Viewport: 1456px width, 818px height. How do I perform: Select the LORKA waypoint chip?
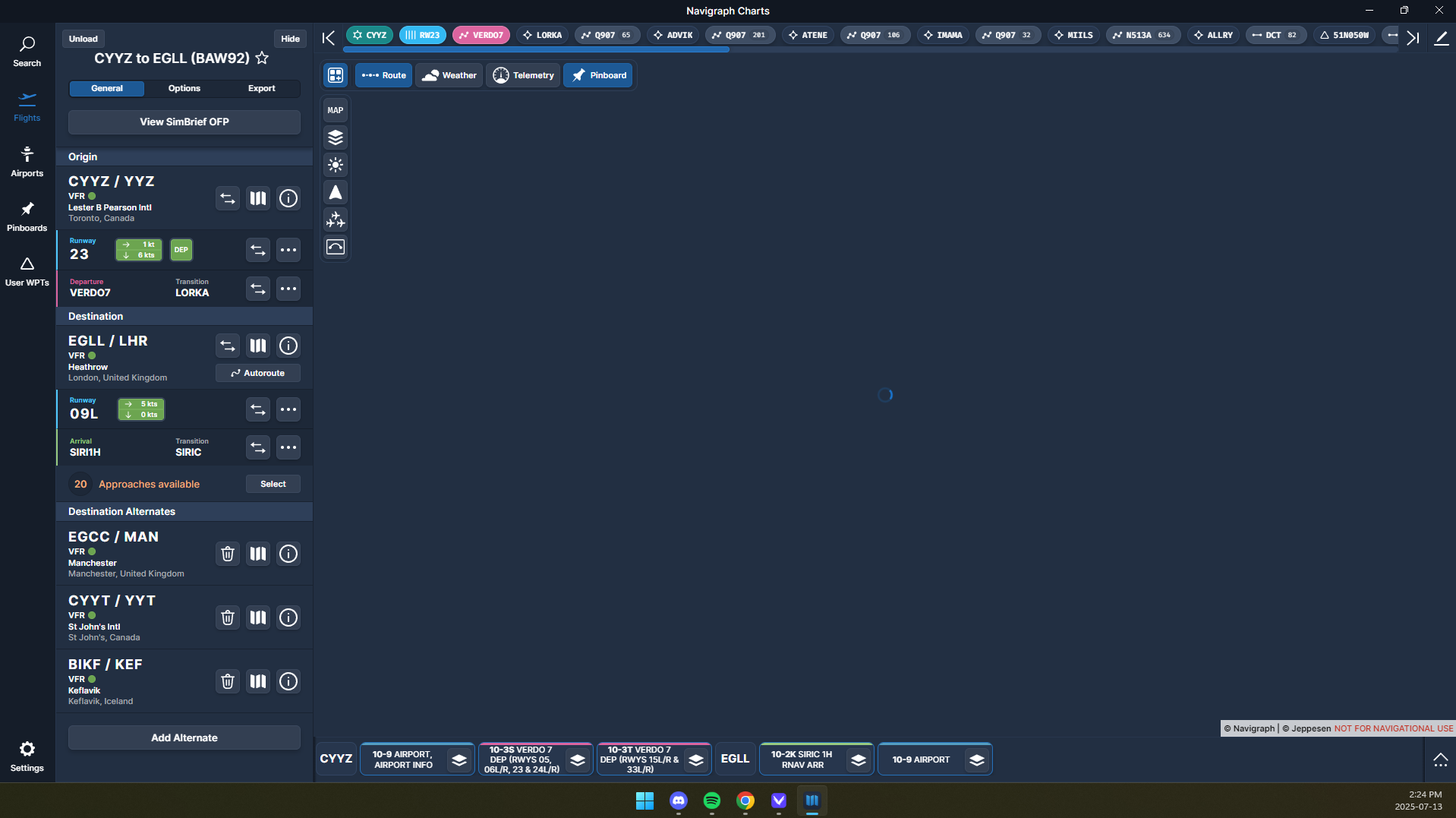tap(543, 35)
